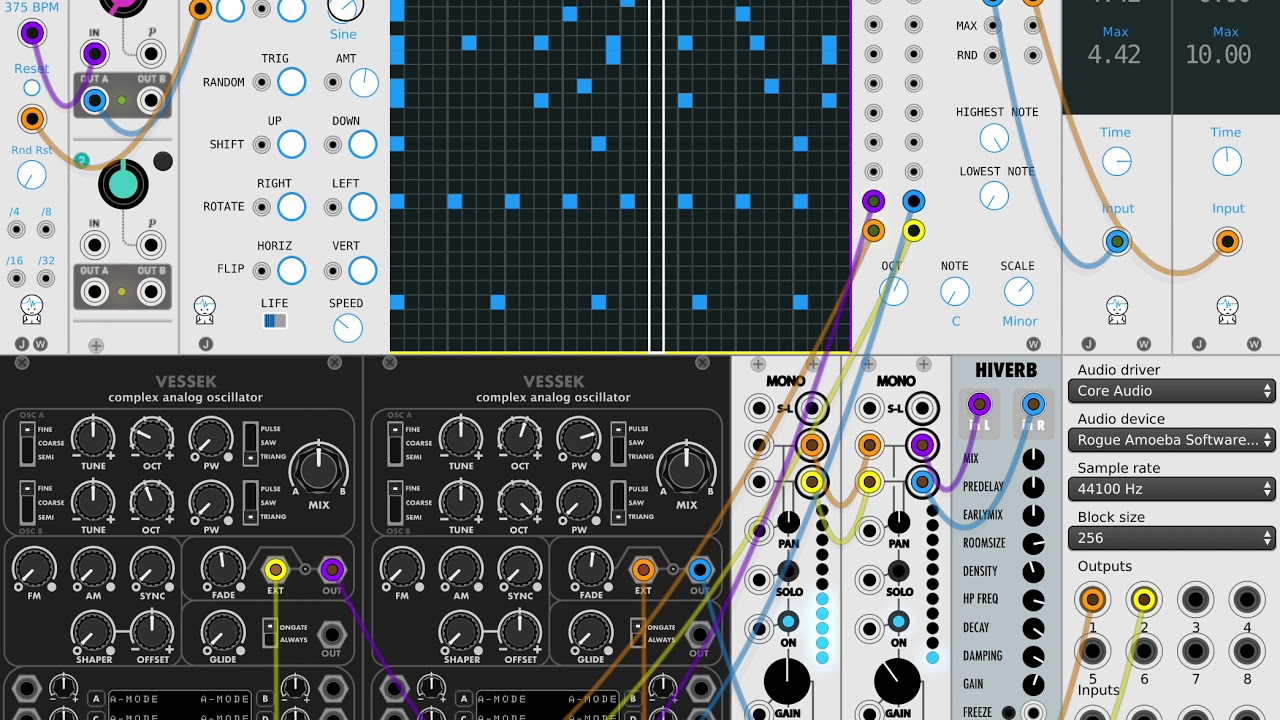Click the yellow EXT jack on Vessek
The image size is (1280, 720).
(275, 570)
